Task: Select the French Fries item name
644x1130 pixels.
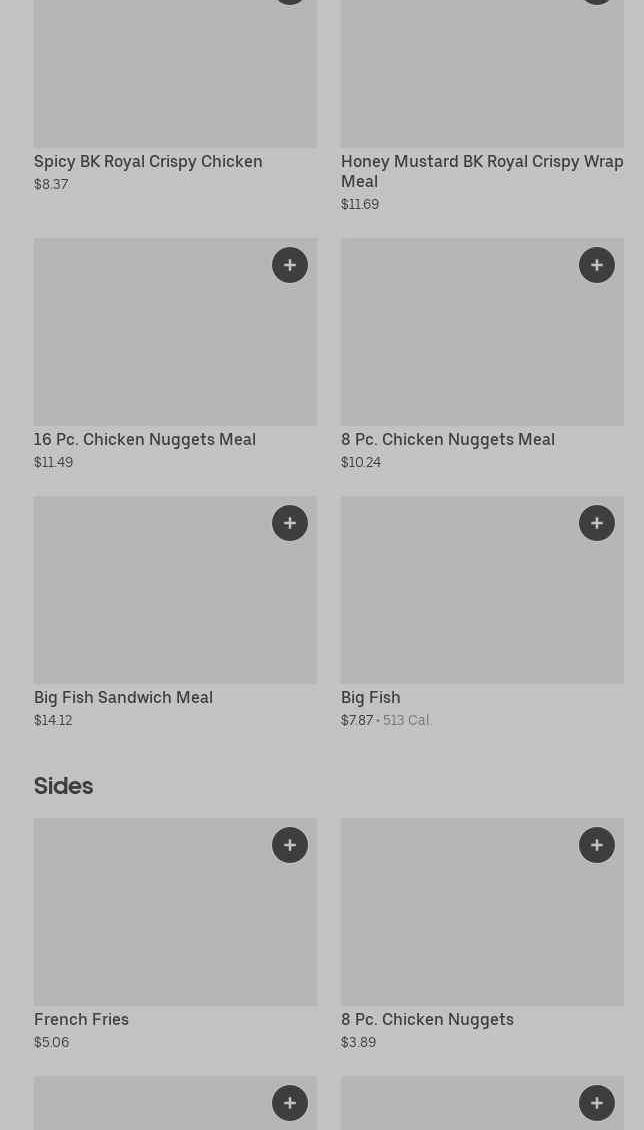Action: (x=81, y=1020)
